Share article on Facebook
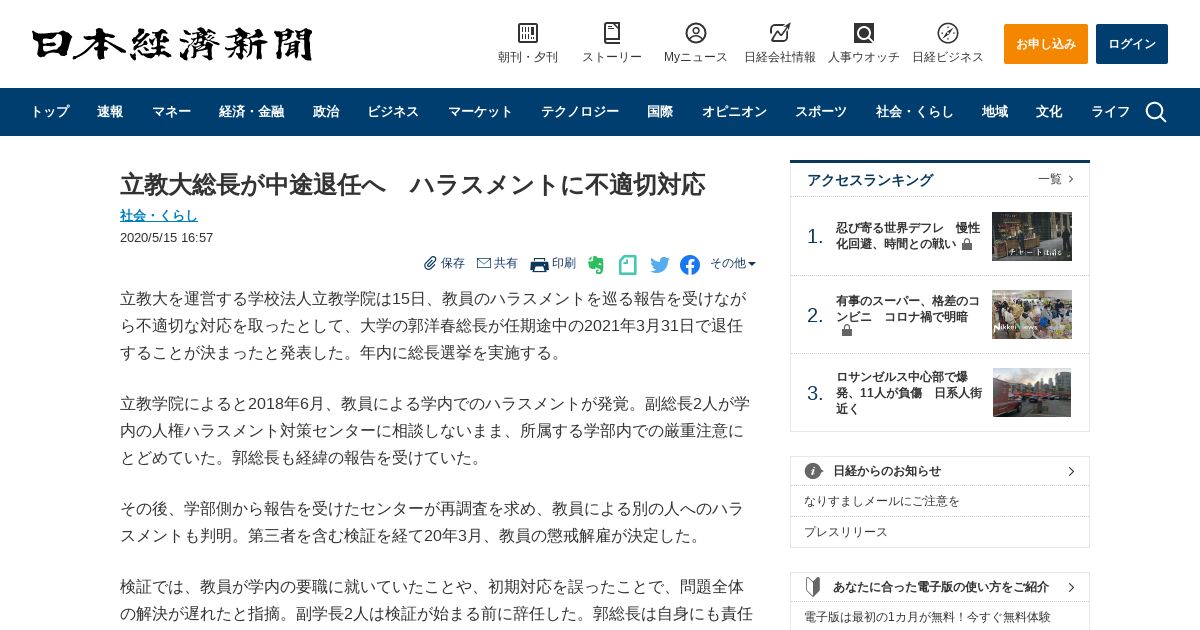Viewport: 1200px width, 630px height. pos(690,265)
